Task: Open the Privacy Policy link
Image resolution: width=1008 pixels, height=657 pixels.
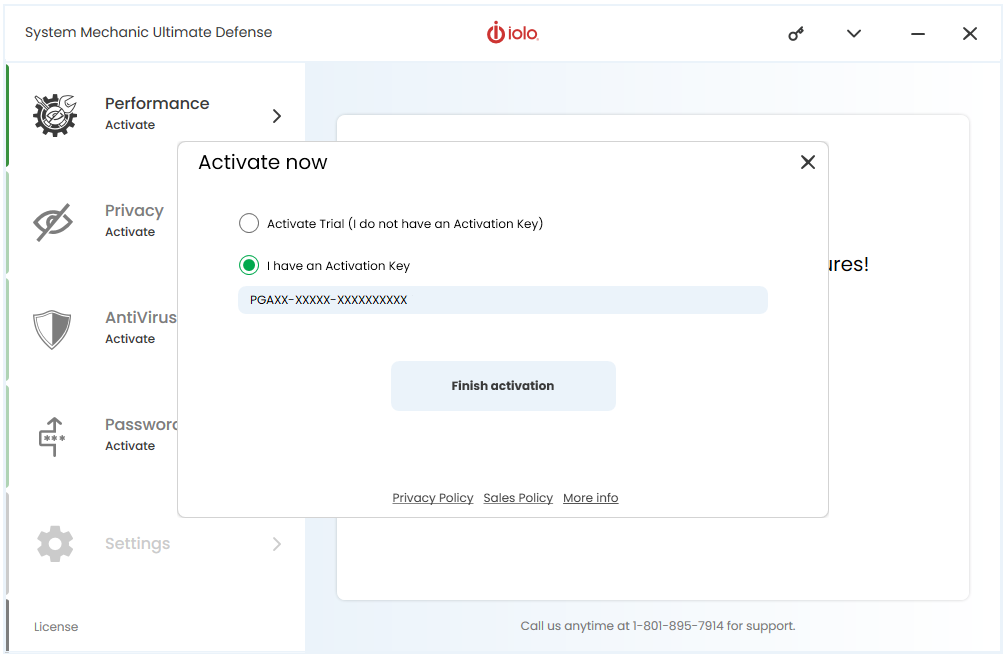Action: coord(433,498)
